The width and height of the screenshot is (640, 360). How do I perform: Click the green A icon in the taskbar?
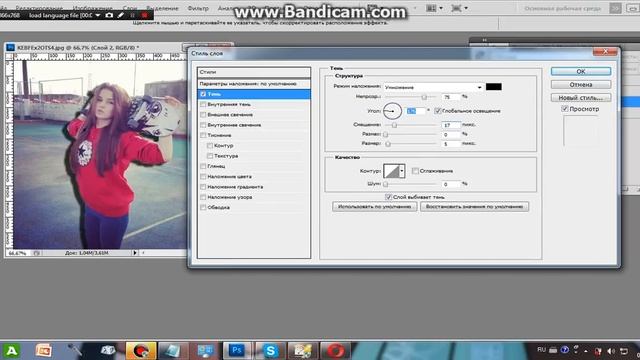tap(11, 350)
